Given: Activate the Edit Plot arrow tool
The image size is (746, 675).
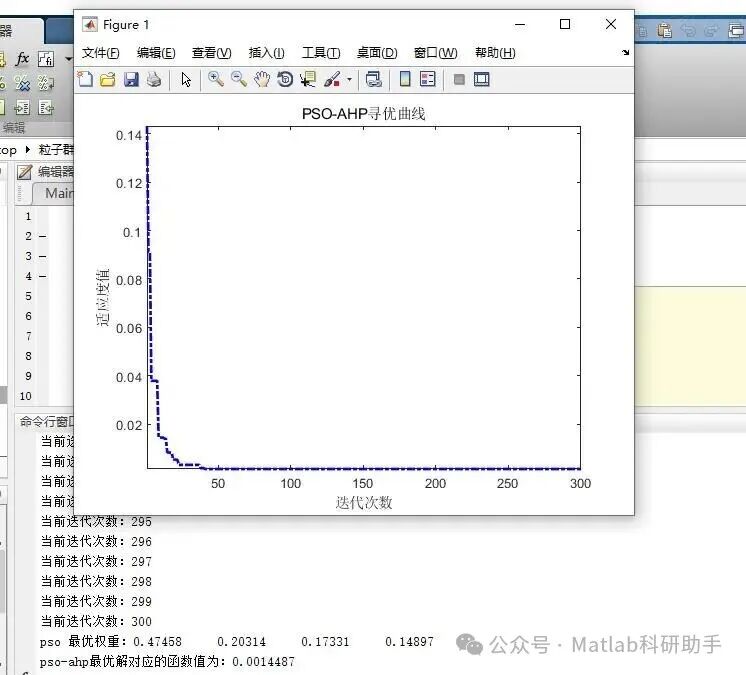Looking at the screenshot, I should click(x=186, y=79).
